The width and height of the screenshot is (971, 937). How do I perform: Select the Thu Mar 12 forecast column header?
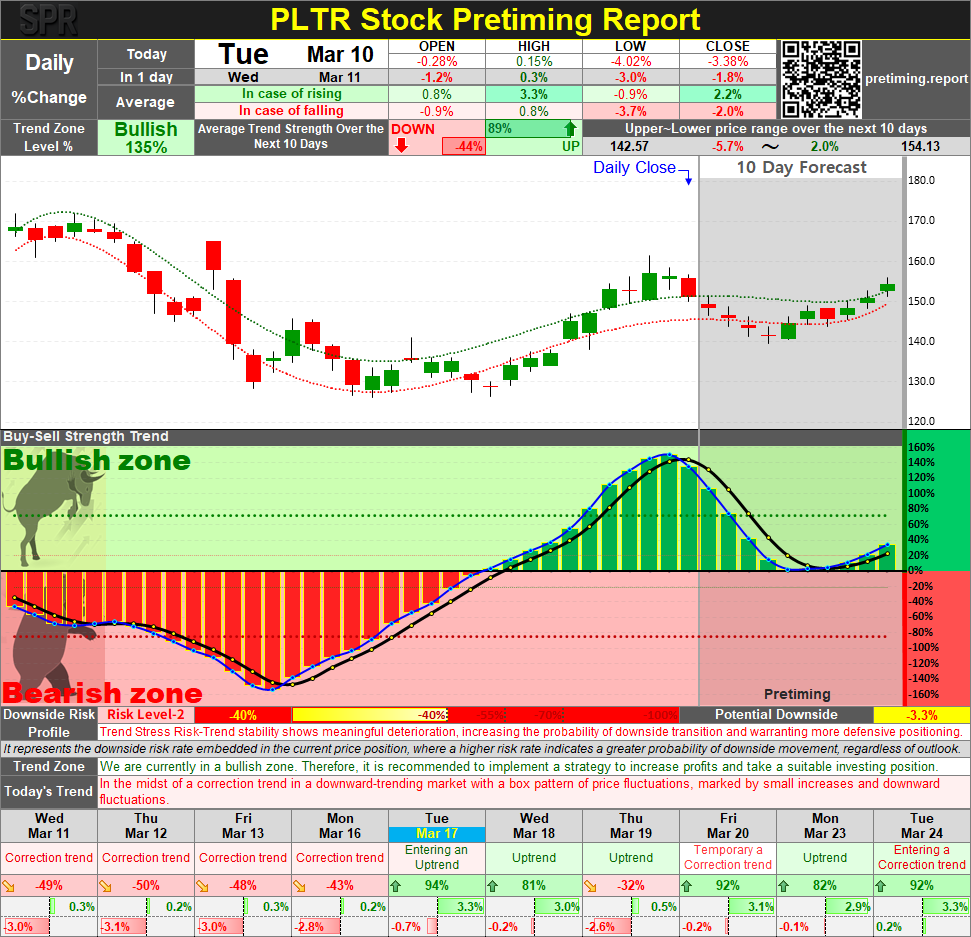pos(146,826)
